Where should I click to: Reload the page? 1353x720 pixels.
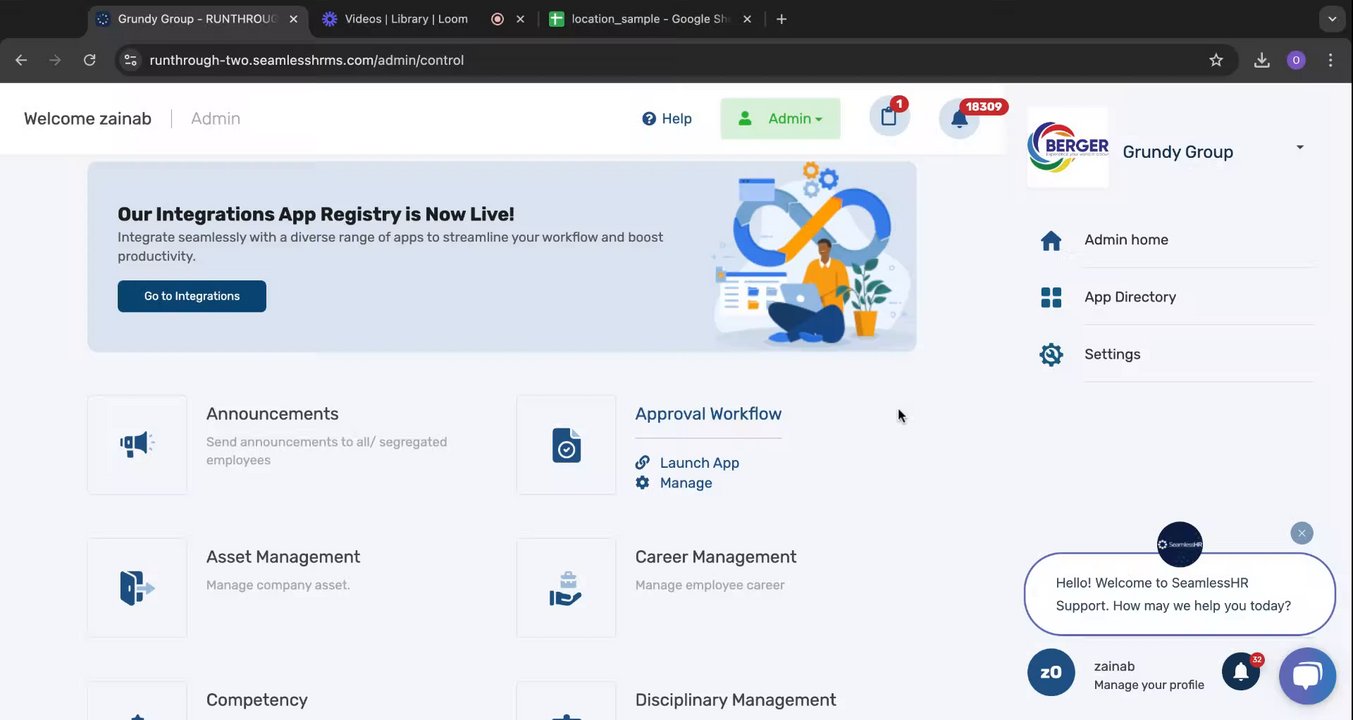click(x=89, y=60)
